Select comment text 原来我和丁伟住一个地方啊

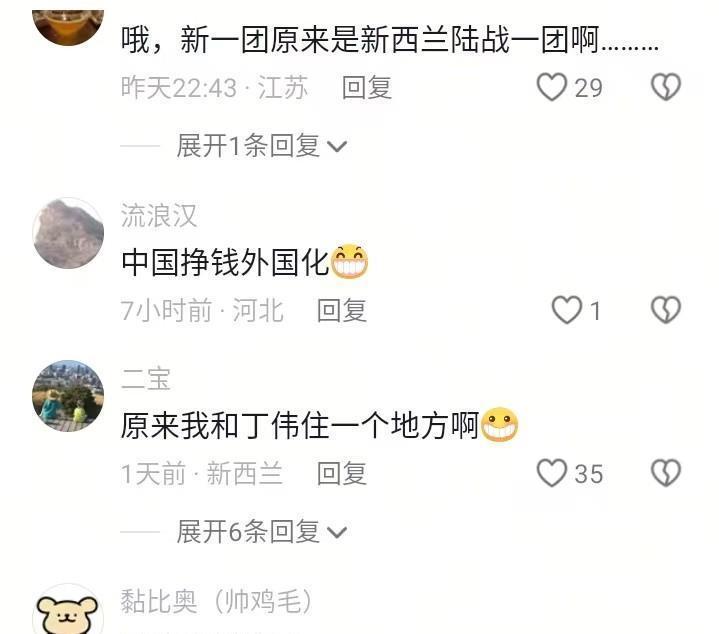300,425
